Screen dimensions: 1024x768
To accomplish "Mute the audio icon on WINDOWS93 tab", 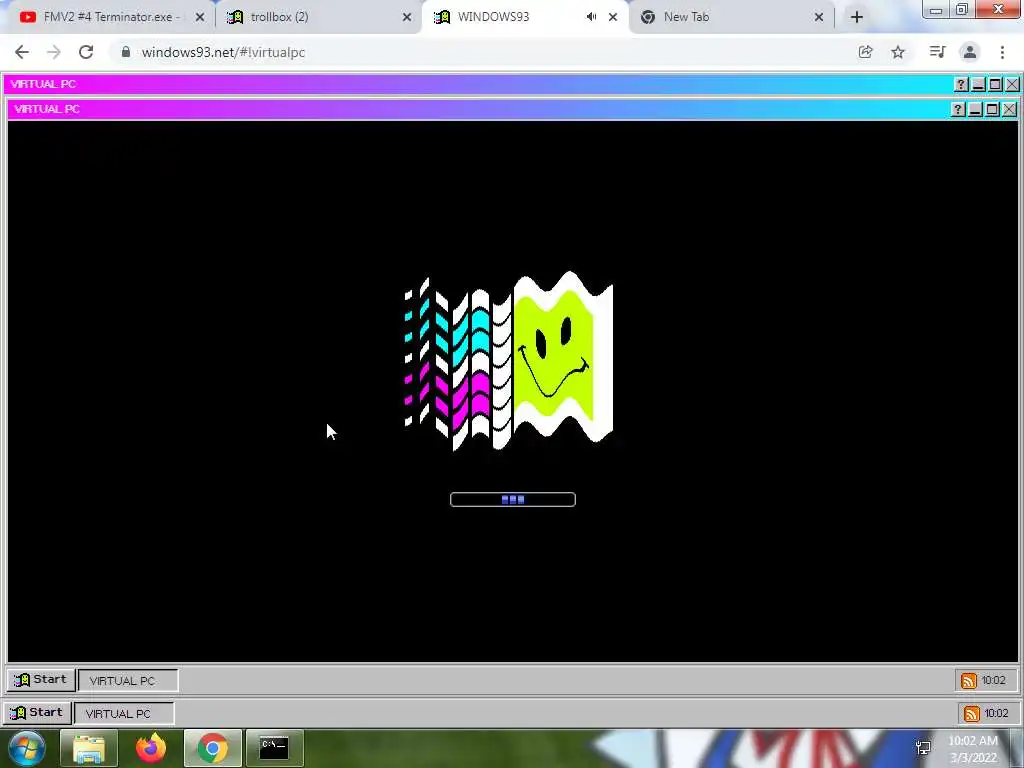I will click(591, 17).
